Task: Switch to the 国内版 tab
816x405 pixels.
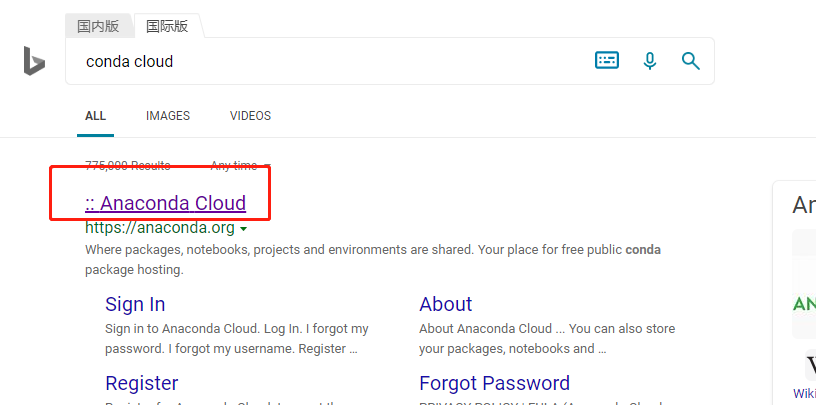Action: 98,26
